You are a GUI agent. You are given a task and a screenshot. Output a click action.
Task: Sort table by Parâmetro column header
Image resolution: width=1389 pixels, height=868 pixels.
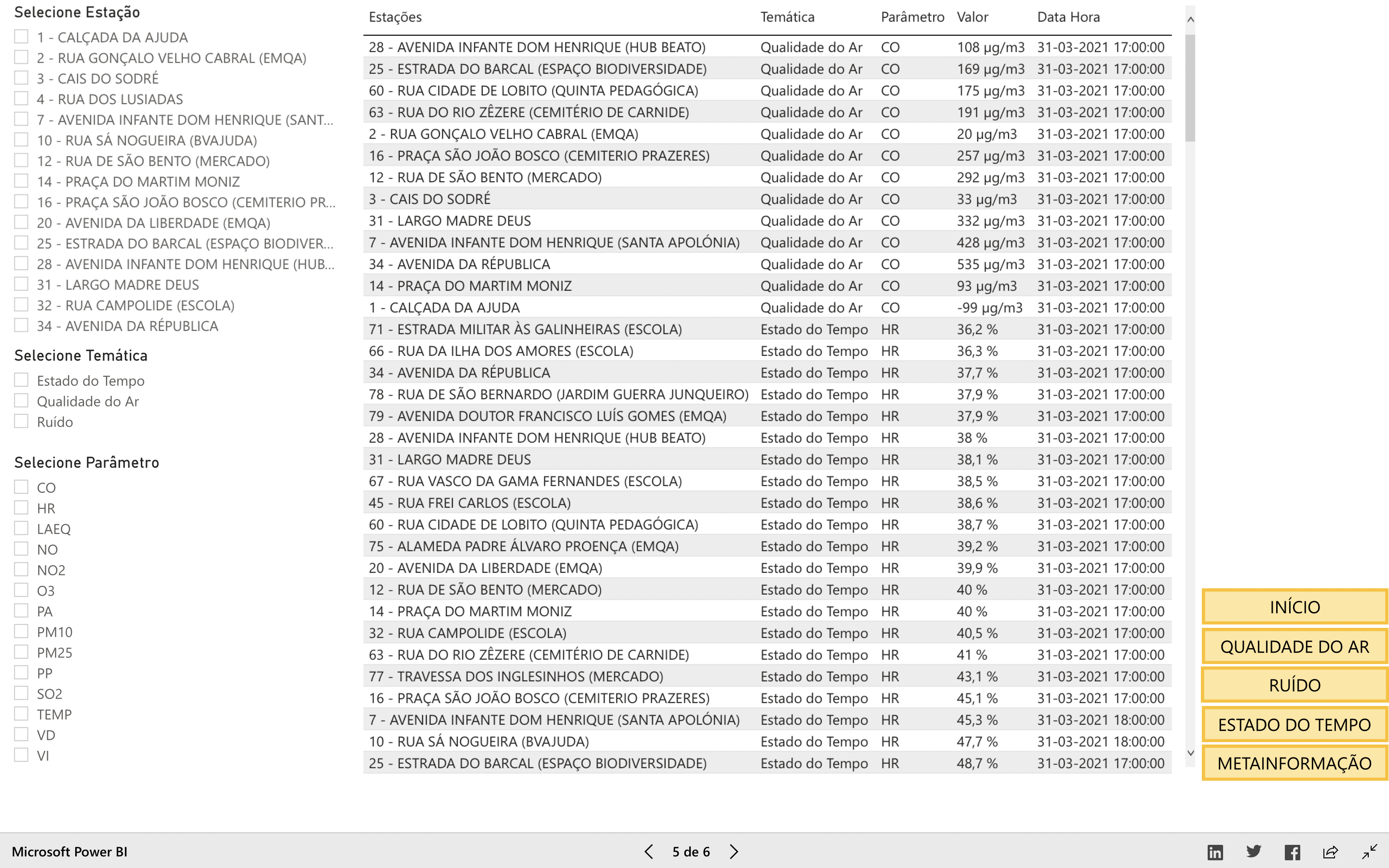coord(912,17)
